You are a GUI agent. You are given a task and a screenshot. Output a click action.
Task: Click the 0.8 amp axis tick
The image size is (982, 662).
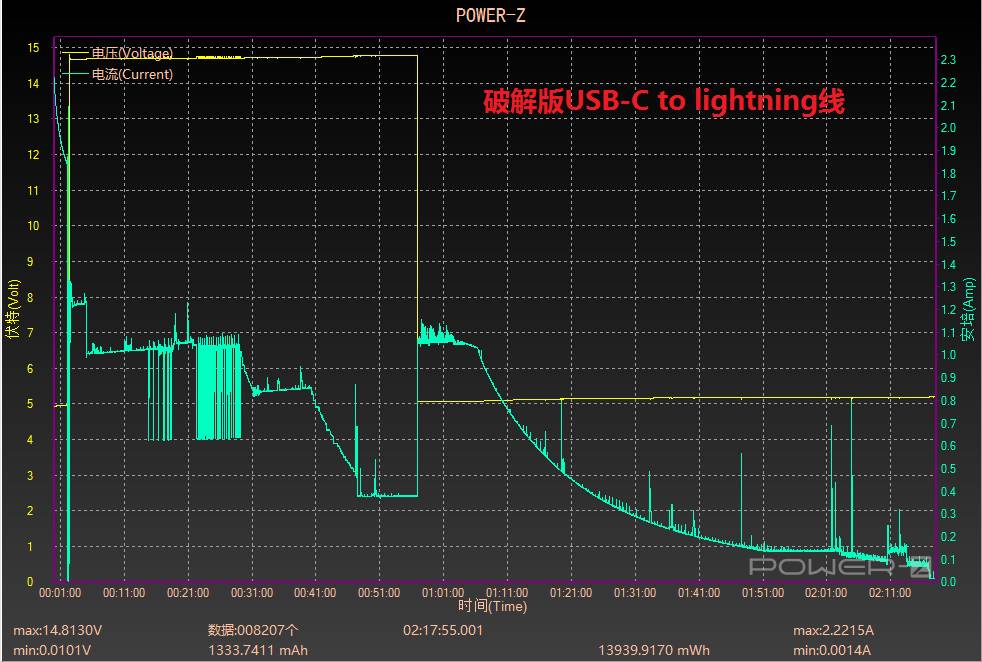(x=948, y=400)
